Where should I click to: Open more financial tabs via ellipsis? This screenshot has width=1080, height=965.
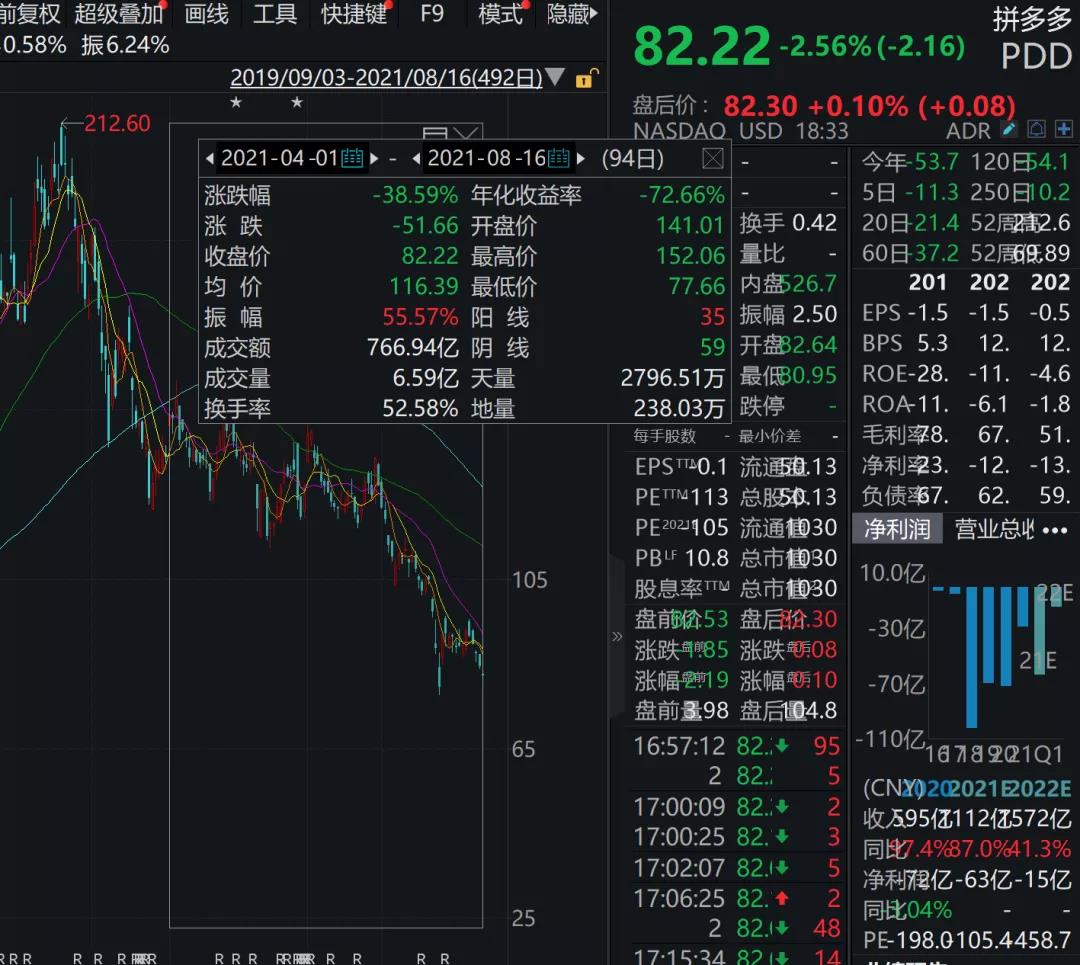point(1055,529)
